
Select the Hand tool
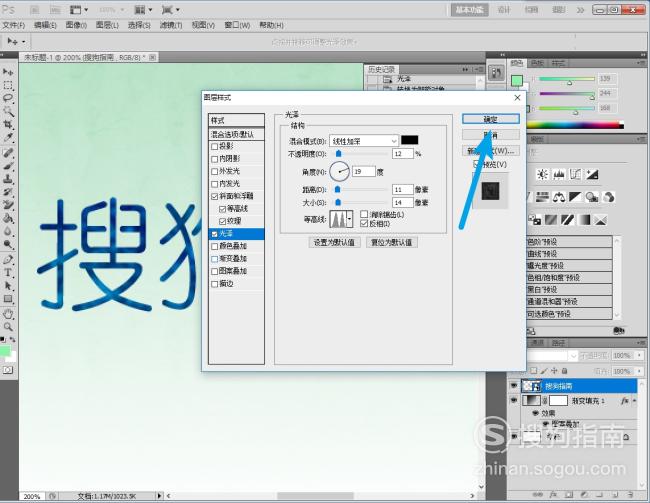[x=8, y=314]
